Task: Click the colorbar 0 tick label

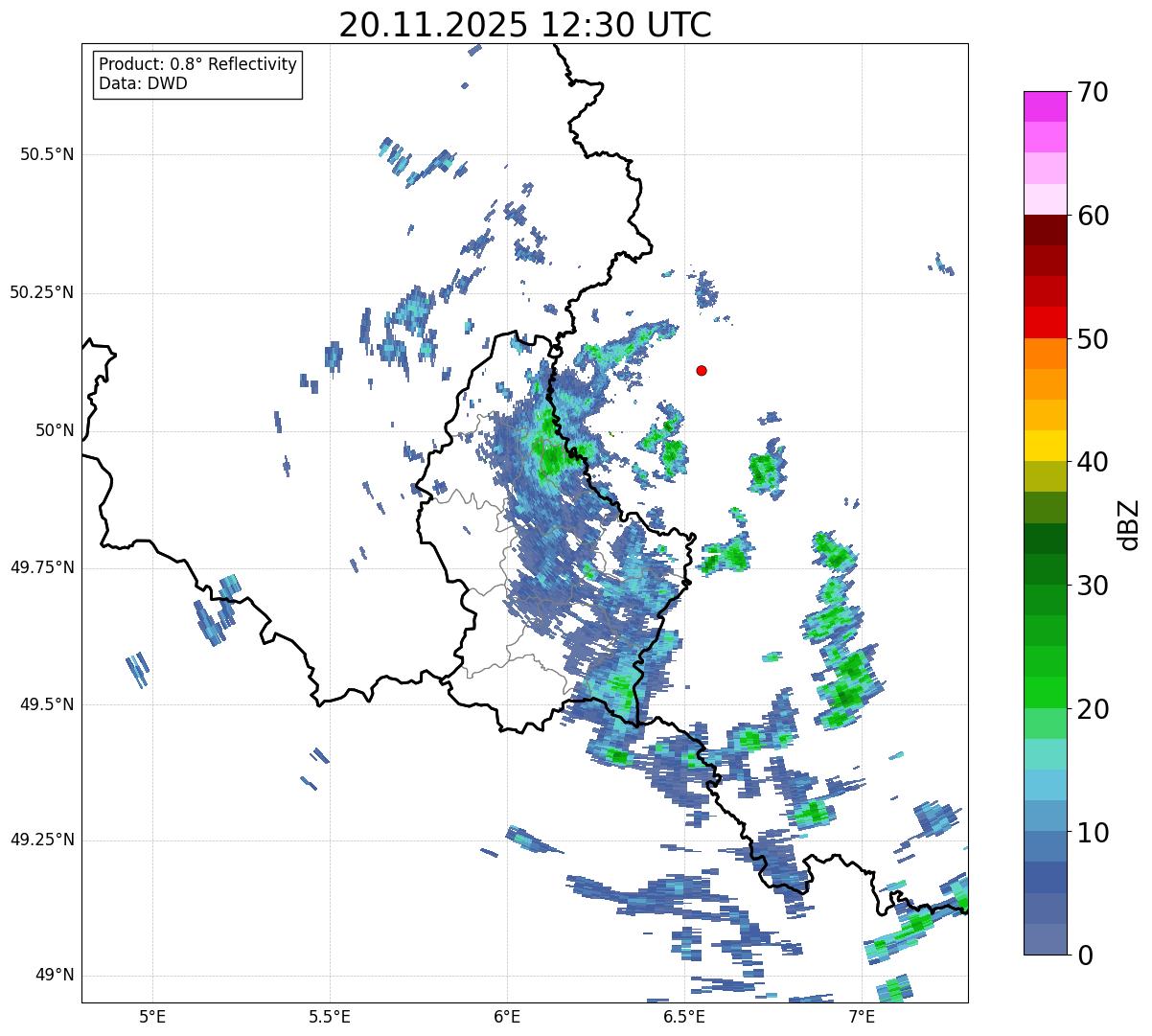Action: (1085, 955)
